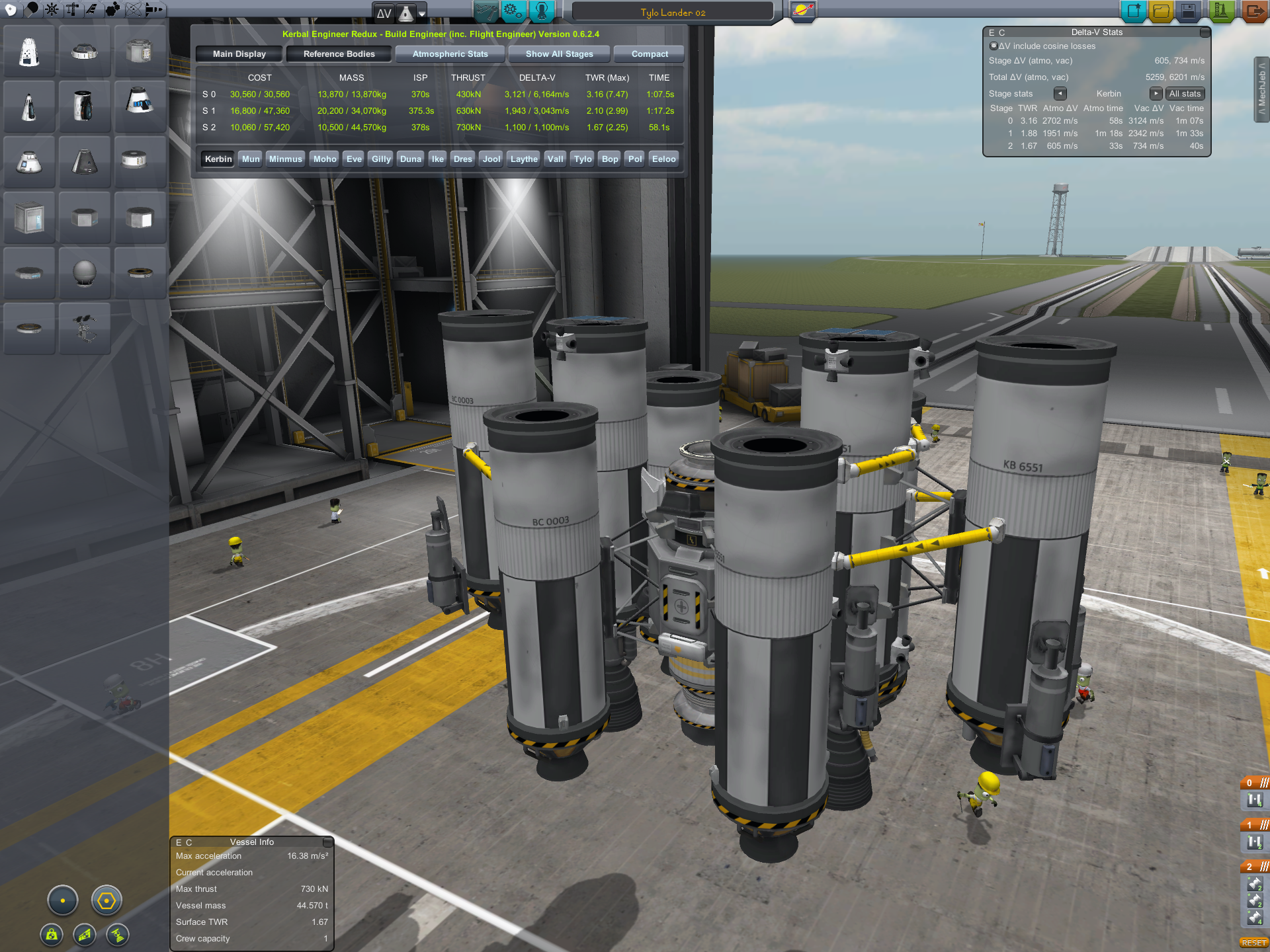The height and width of the screenshot is (952, 1270).
Task: Click the C button in Vessel Info
Action: [x=189, y=842]
